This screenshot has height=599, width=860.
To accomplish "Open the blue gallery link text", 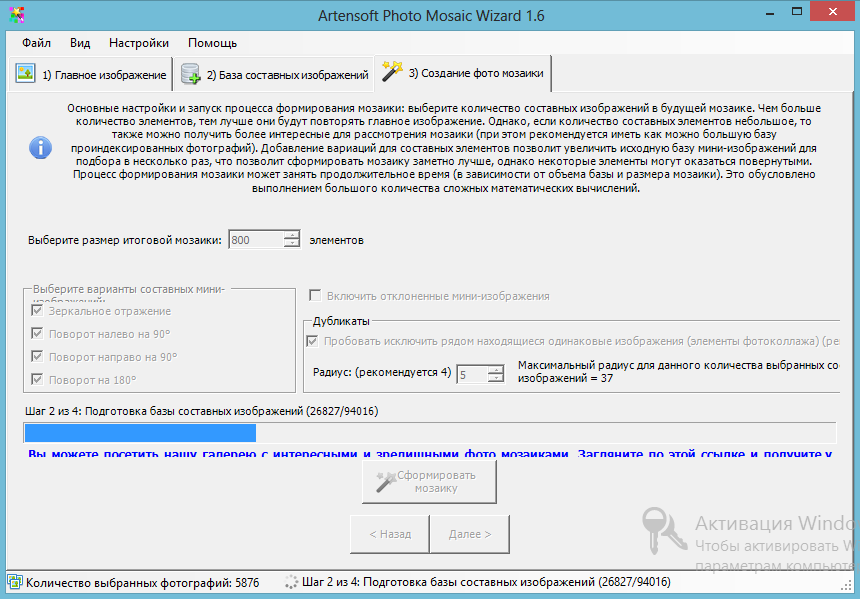I will pyautogui.click(x=430, y=454).
